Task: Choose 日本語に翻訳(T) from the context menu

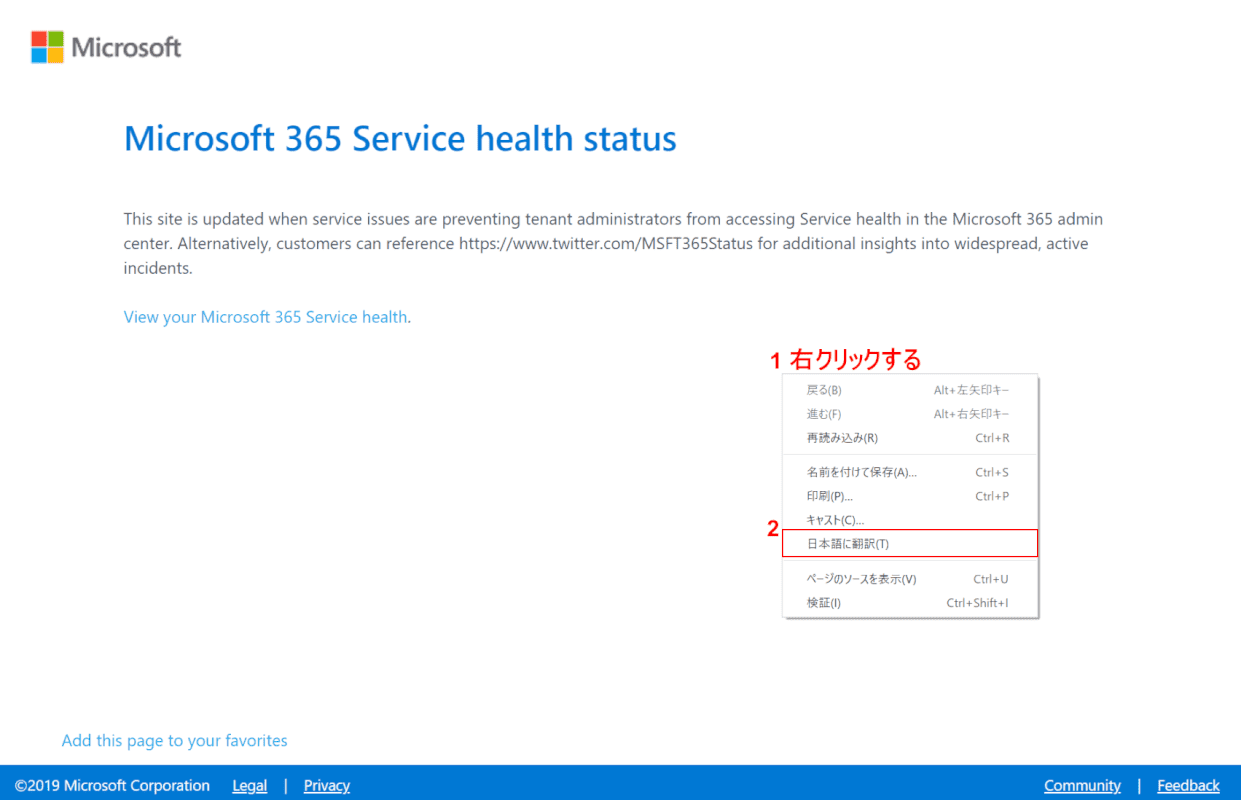Action: tap(911, 543)
